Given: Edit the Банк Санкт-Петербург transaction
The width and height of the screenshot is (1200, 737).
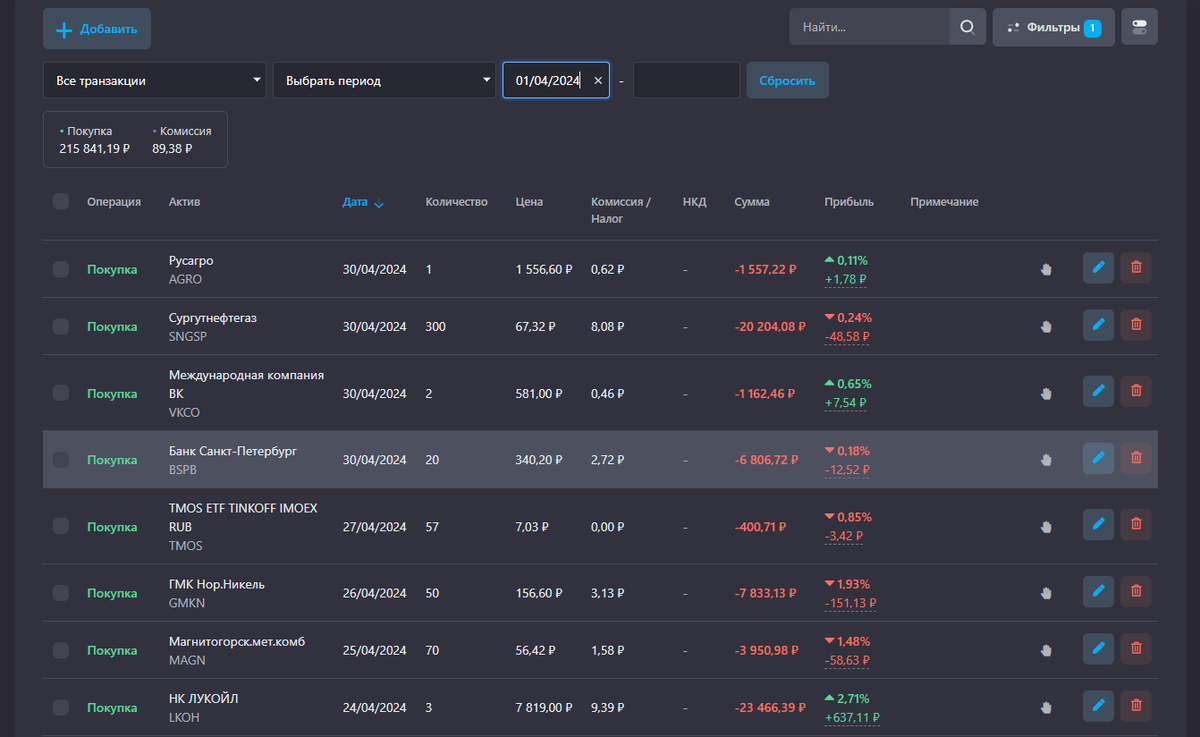Looking at the screenshot, I should pos(1098,458).
